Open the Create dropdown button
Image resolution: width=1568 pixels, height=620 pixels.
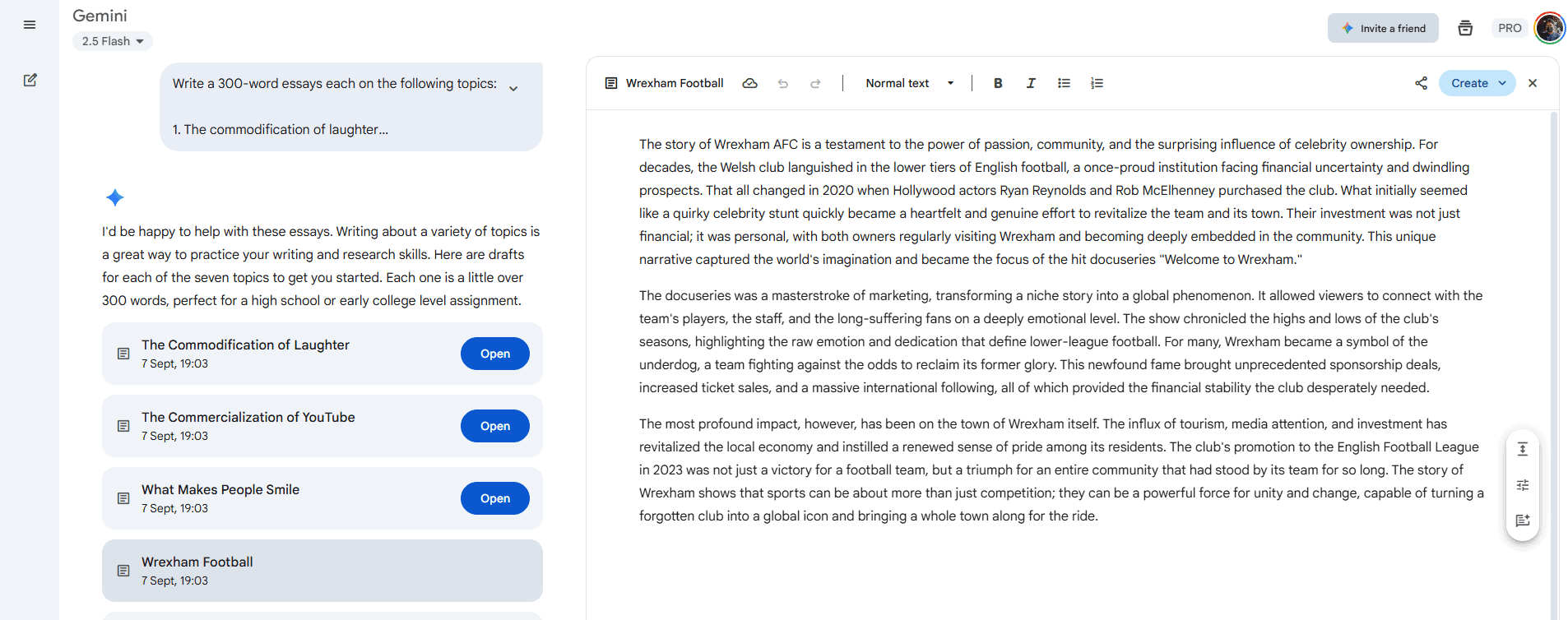[x=1477, y=83]
